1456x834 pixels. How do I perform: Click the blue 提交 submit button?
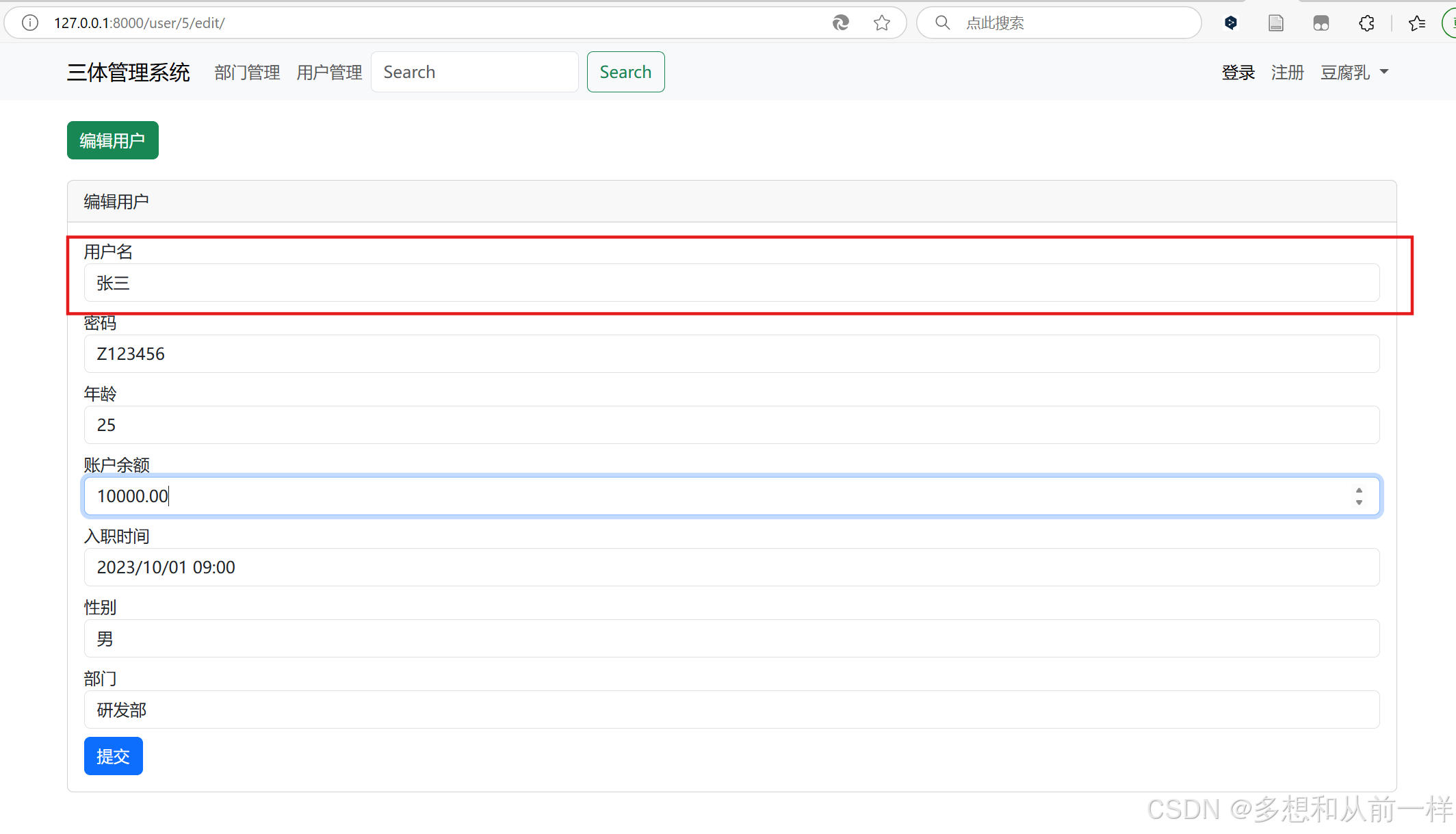pyautogui.click(x=113, y=756)
